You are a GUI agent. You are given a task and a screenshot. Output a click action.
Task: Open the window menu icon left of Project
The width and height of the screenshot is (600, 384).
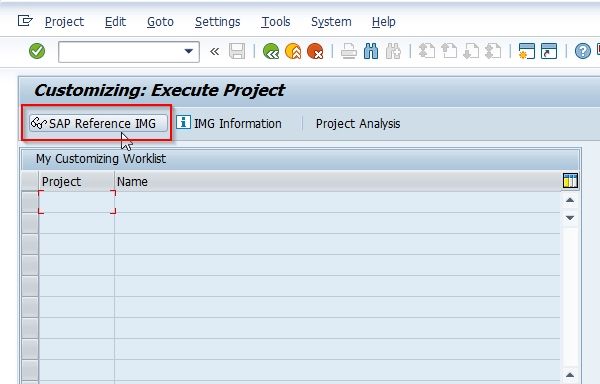click(25, 21)
